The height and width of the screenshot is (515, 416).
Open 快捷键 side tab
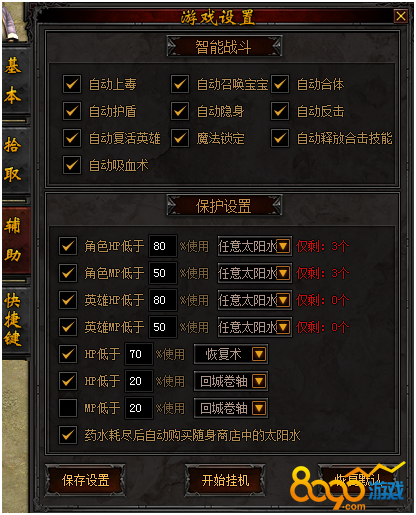pos(13,321)
